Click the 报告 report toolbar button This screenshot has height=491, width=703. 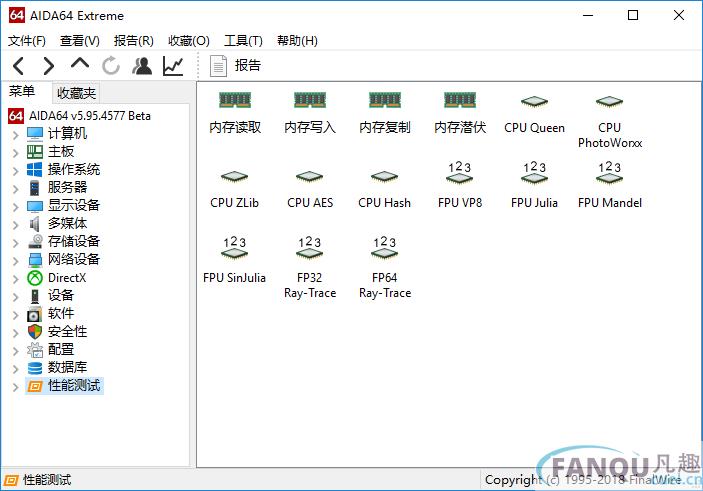click(235, 66)
